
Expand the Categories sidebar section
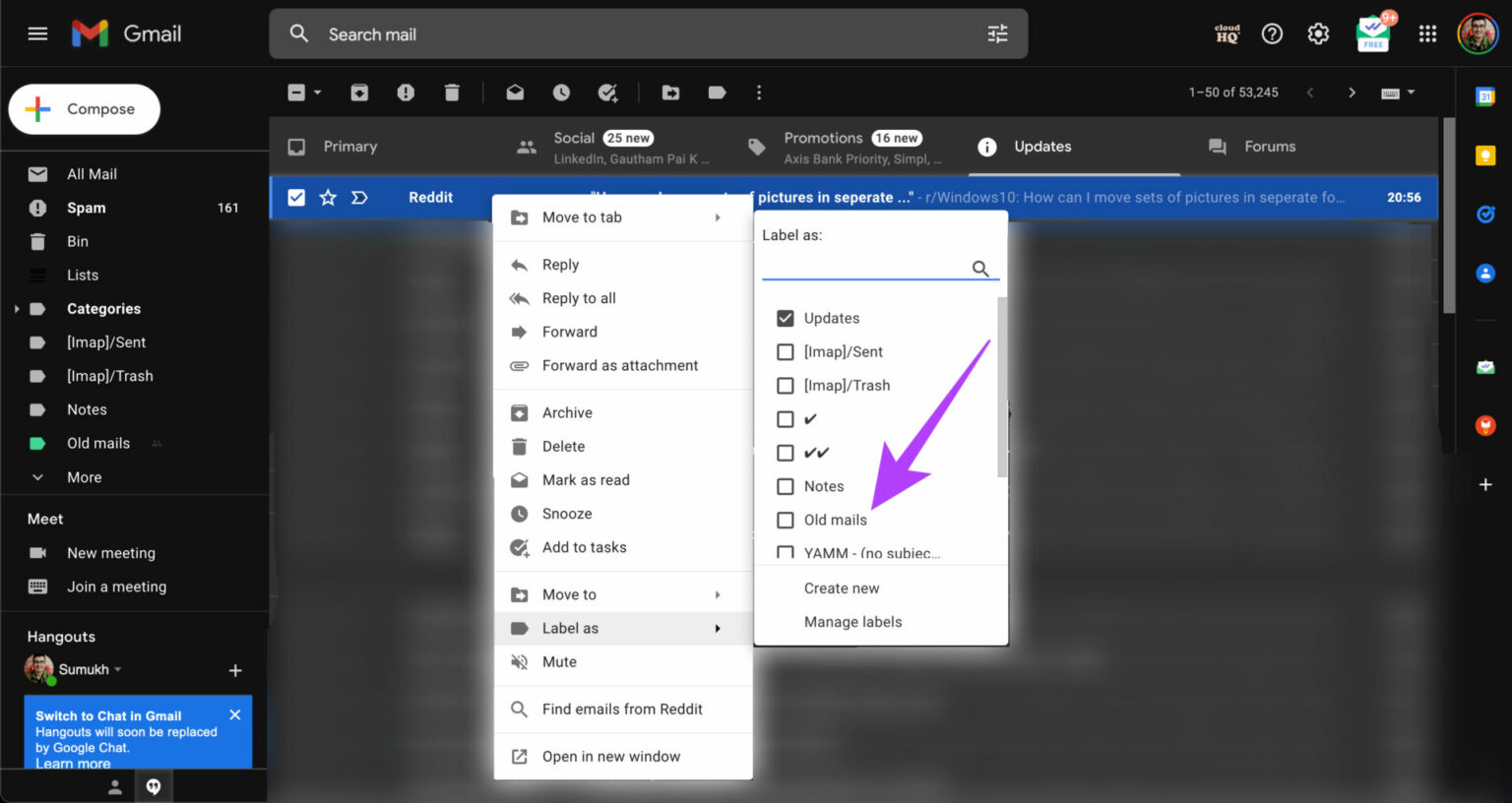pos(17,308)
